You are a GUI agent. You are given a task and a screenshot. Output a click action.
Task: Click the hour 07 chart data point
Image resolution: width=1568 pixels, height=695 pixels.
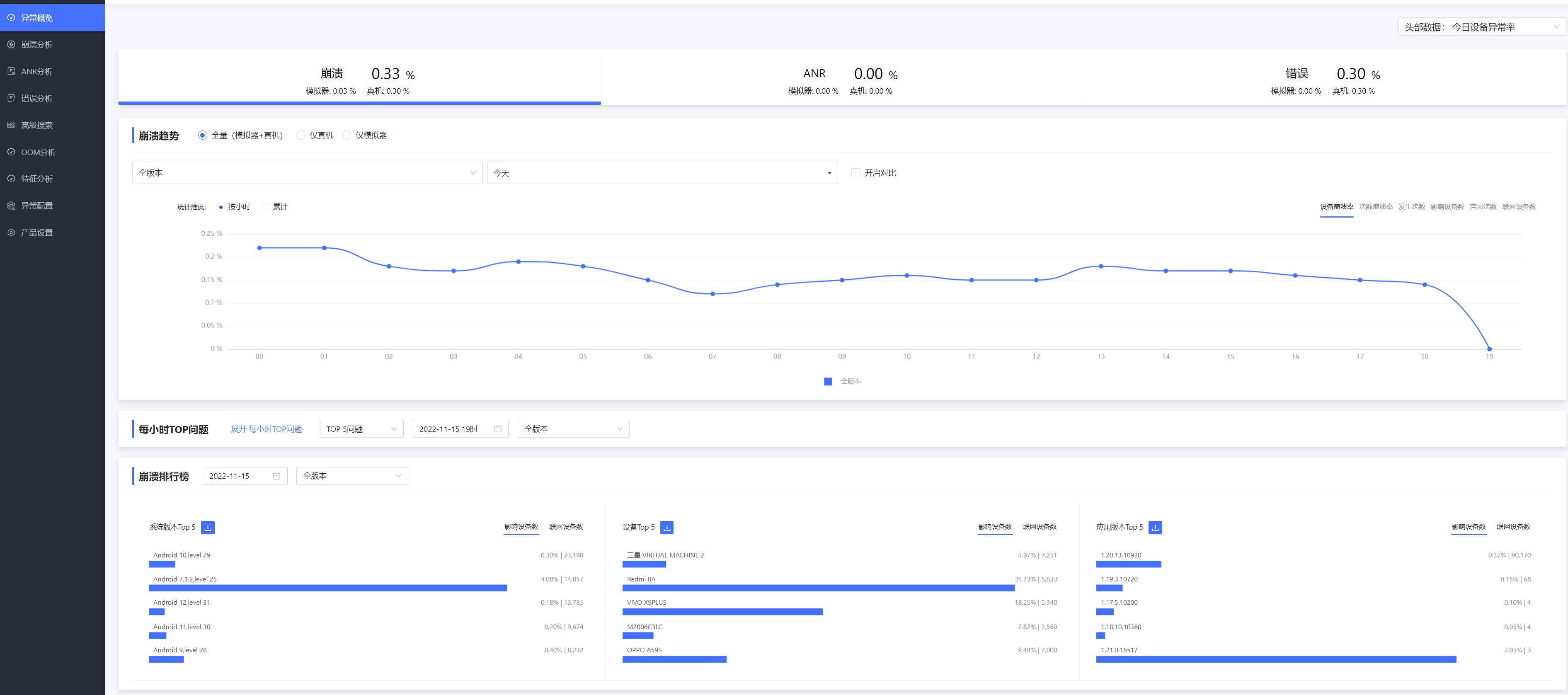coord(712,294)
